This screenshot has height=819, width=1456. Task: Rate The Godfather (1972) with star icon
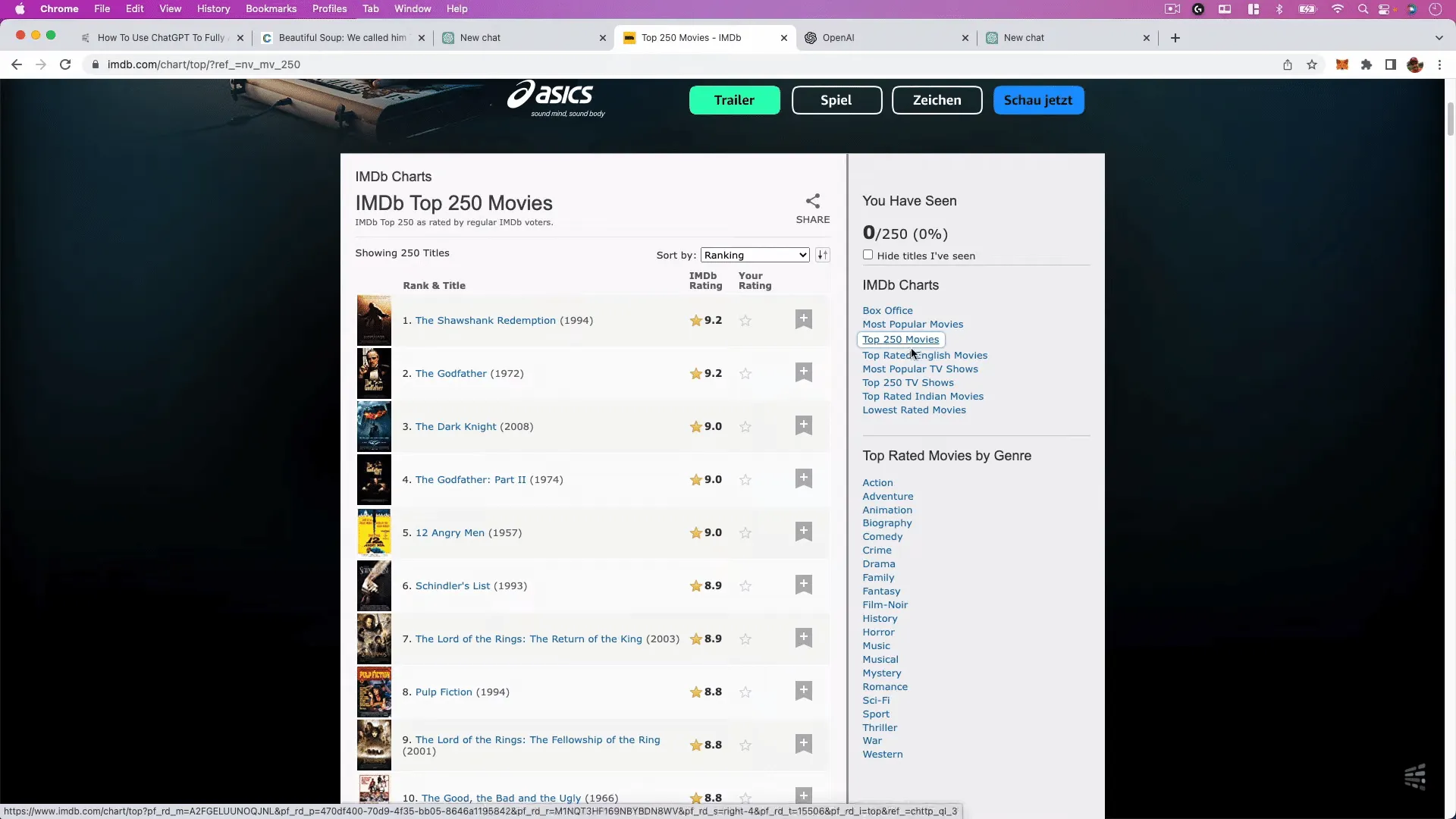(x=745, y=374)
